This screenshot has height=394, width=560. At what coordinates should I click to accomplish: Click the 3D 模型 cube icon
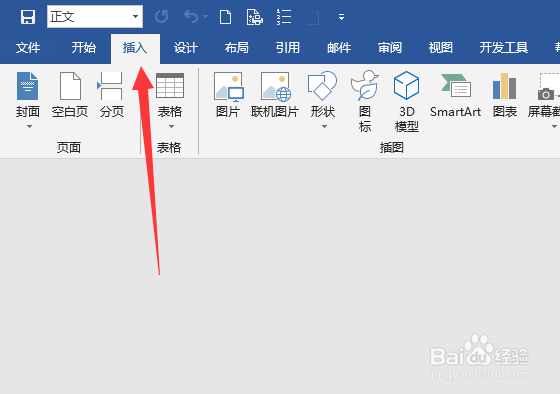tap(406, 85)
